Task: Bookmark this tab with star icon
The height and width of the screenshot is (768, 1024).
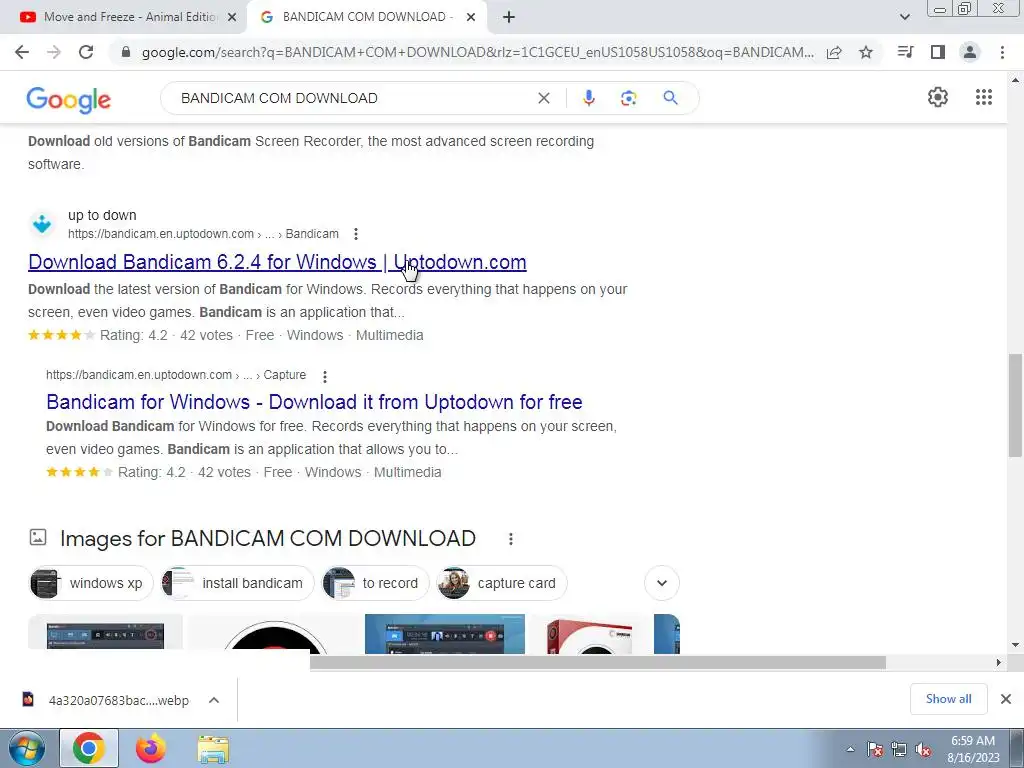Action: 866,52
